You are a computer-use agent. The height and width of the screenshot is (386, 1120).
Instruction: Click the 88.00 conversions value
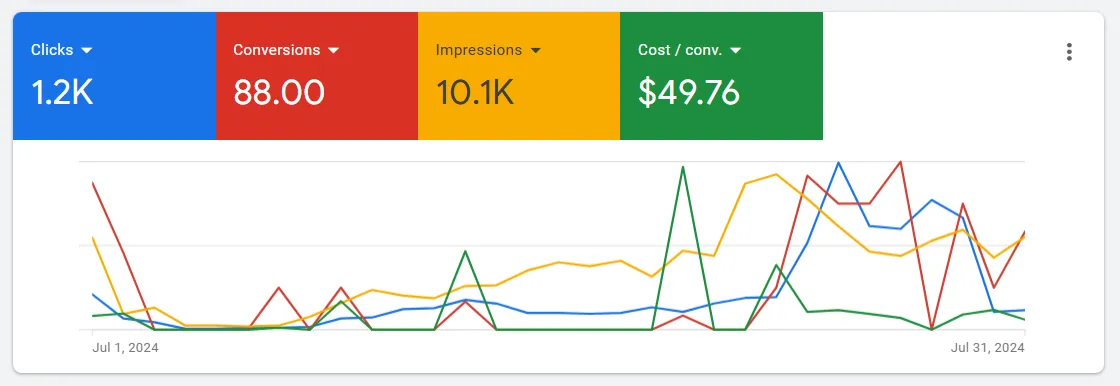tap(279, 93)
